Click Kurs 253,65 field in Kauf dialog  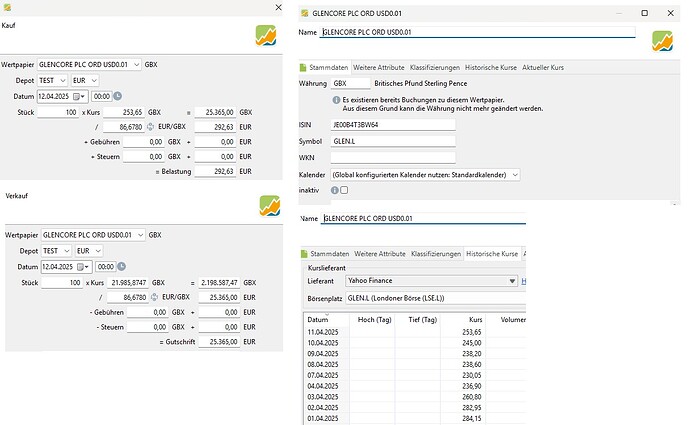(x=124, y=112)
